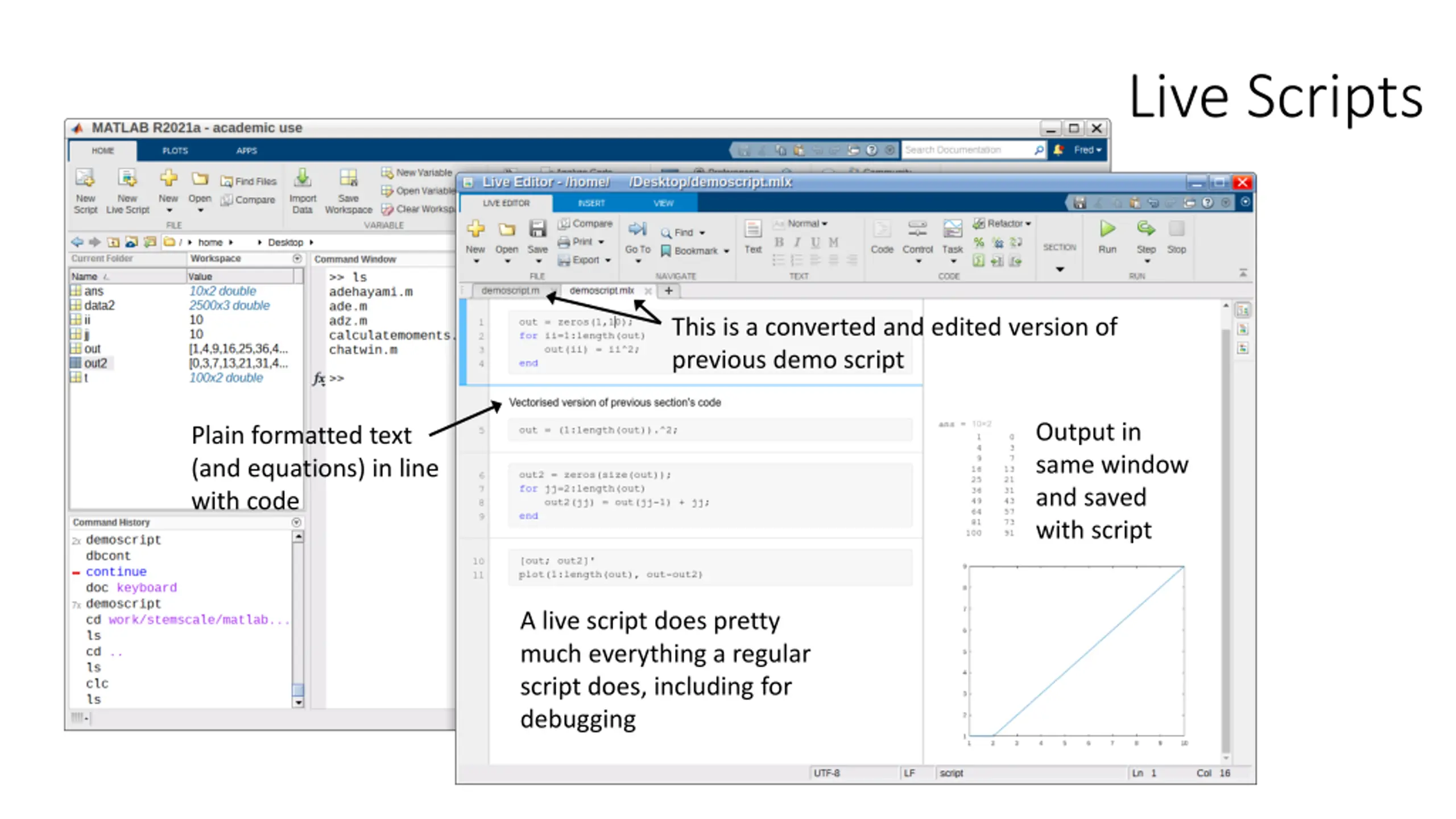Toggle underline text formatting

[816, 242]
